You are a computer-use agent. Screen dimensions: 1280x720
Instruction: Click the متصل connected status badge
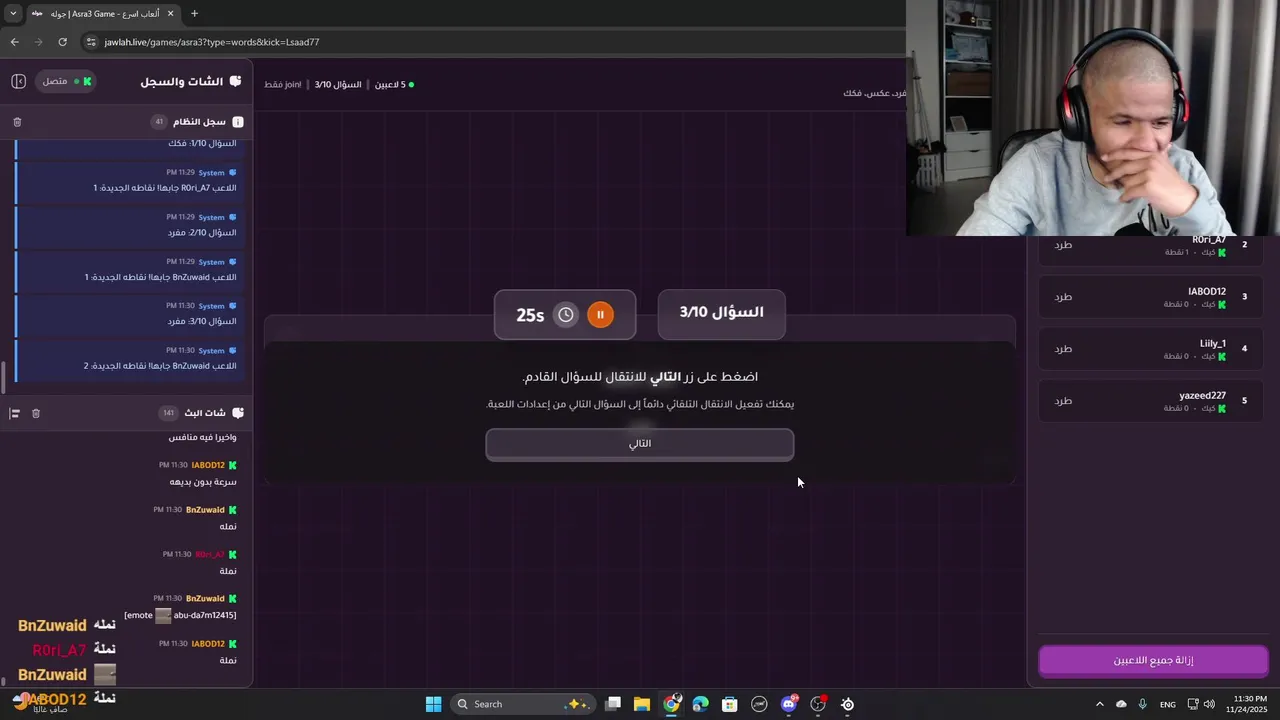[66, 81]
